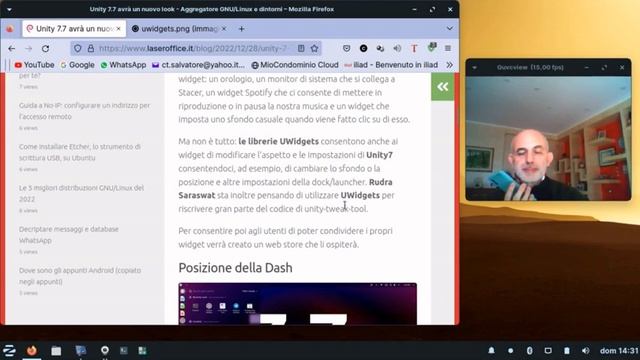Click the black circular C extension icon

point(363,48)
